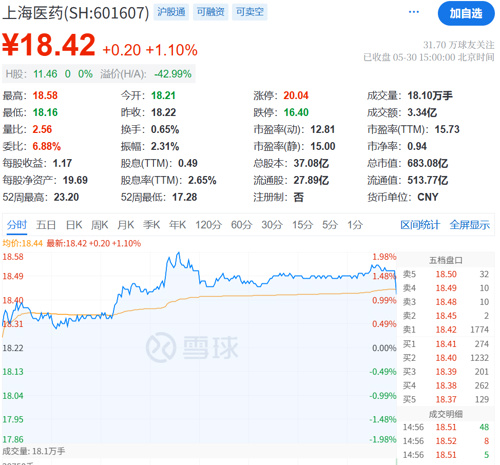Screen dimensions: 500x465
Task: Select the 卖5 order row at 18.50
Action: [x=446, y=274]
